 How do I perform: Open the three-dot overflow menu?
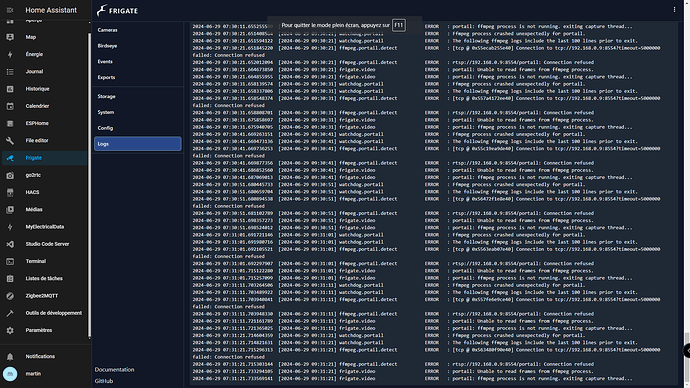pos(674,10)
